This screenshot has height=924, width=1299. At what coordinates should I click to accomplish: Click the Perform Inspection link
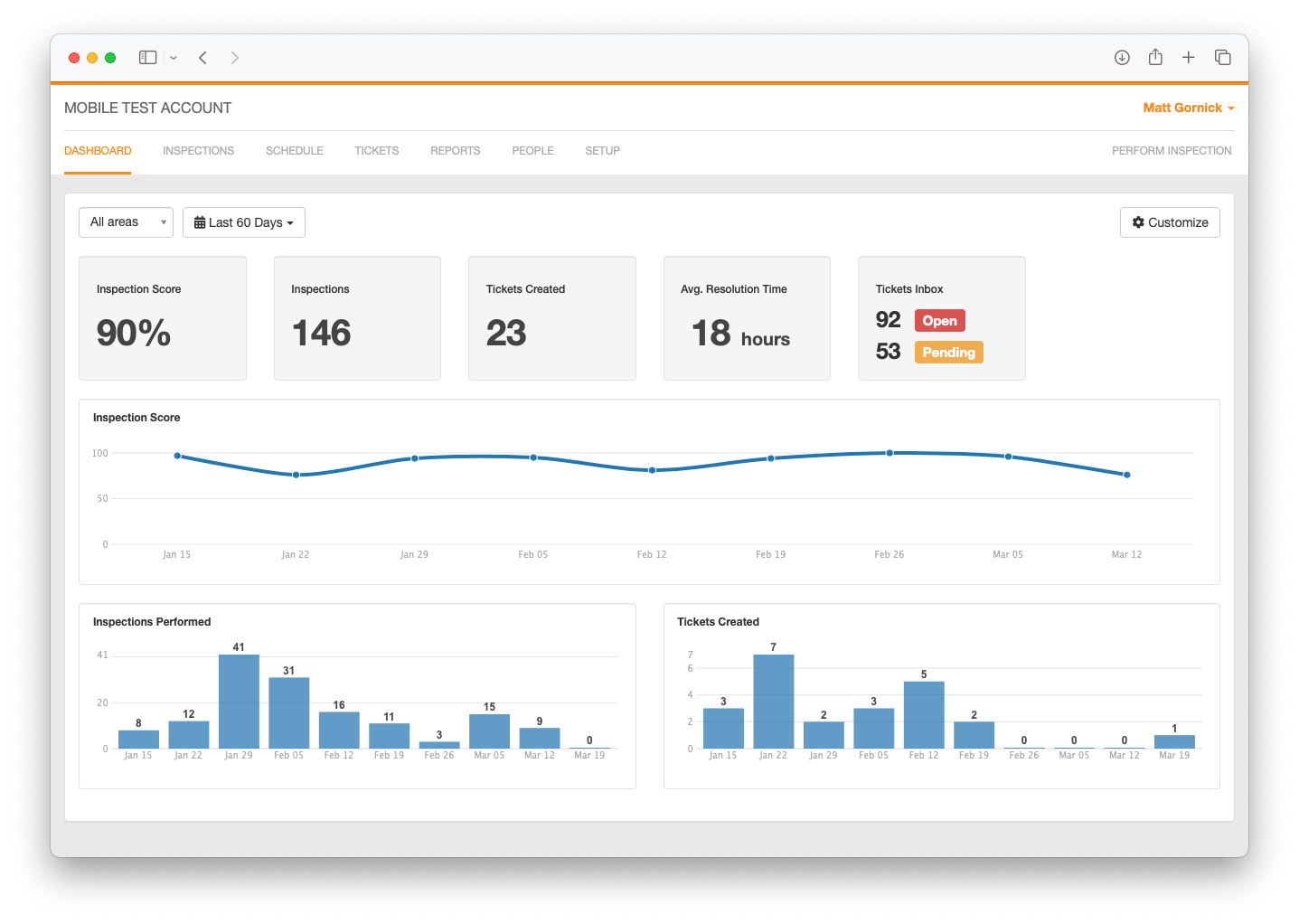(x=1171, y=151)
